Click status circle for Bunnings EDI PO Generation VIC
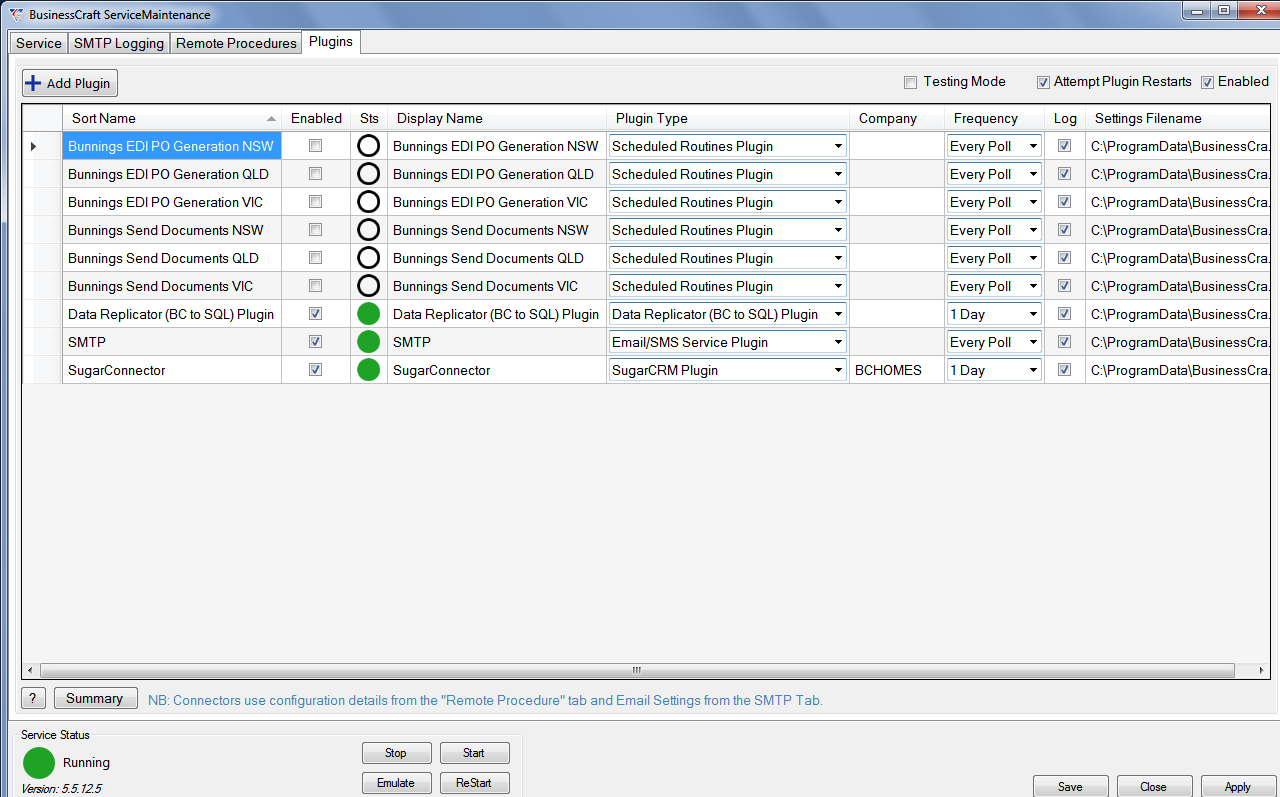 tap(369, 202)
